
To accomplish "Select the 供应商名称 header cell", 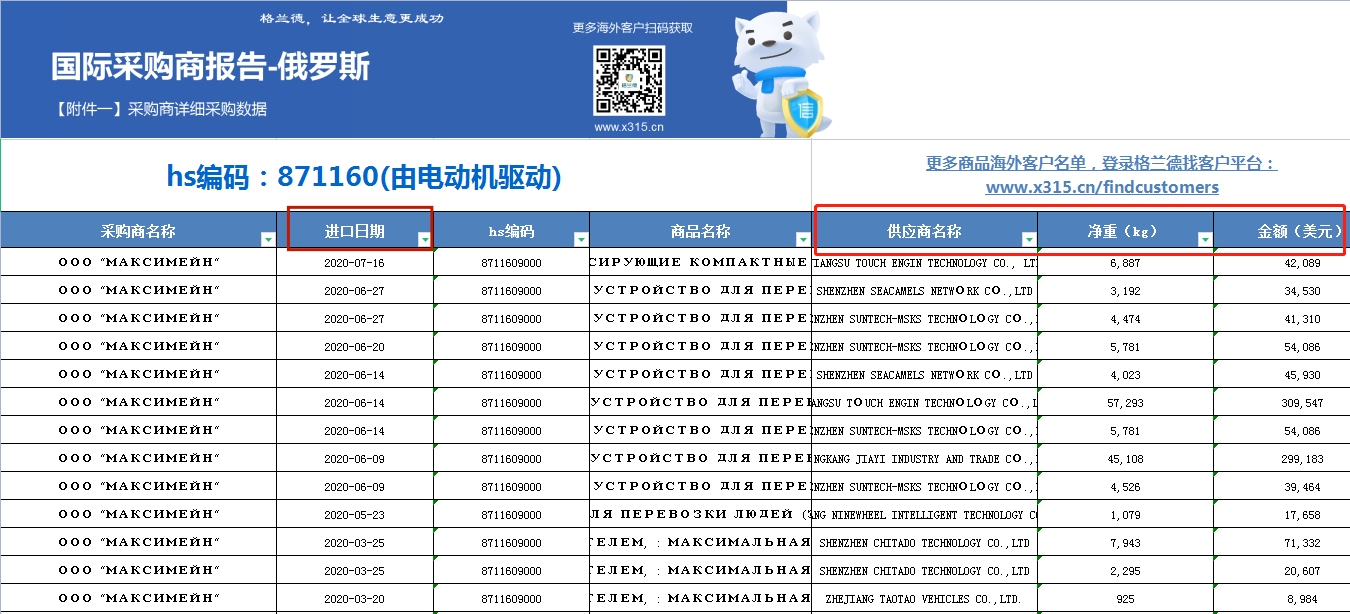I will pyautogui.click(x=925, y=231).
